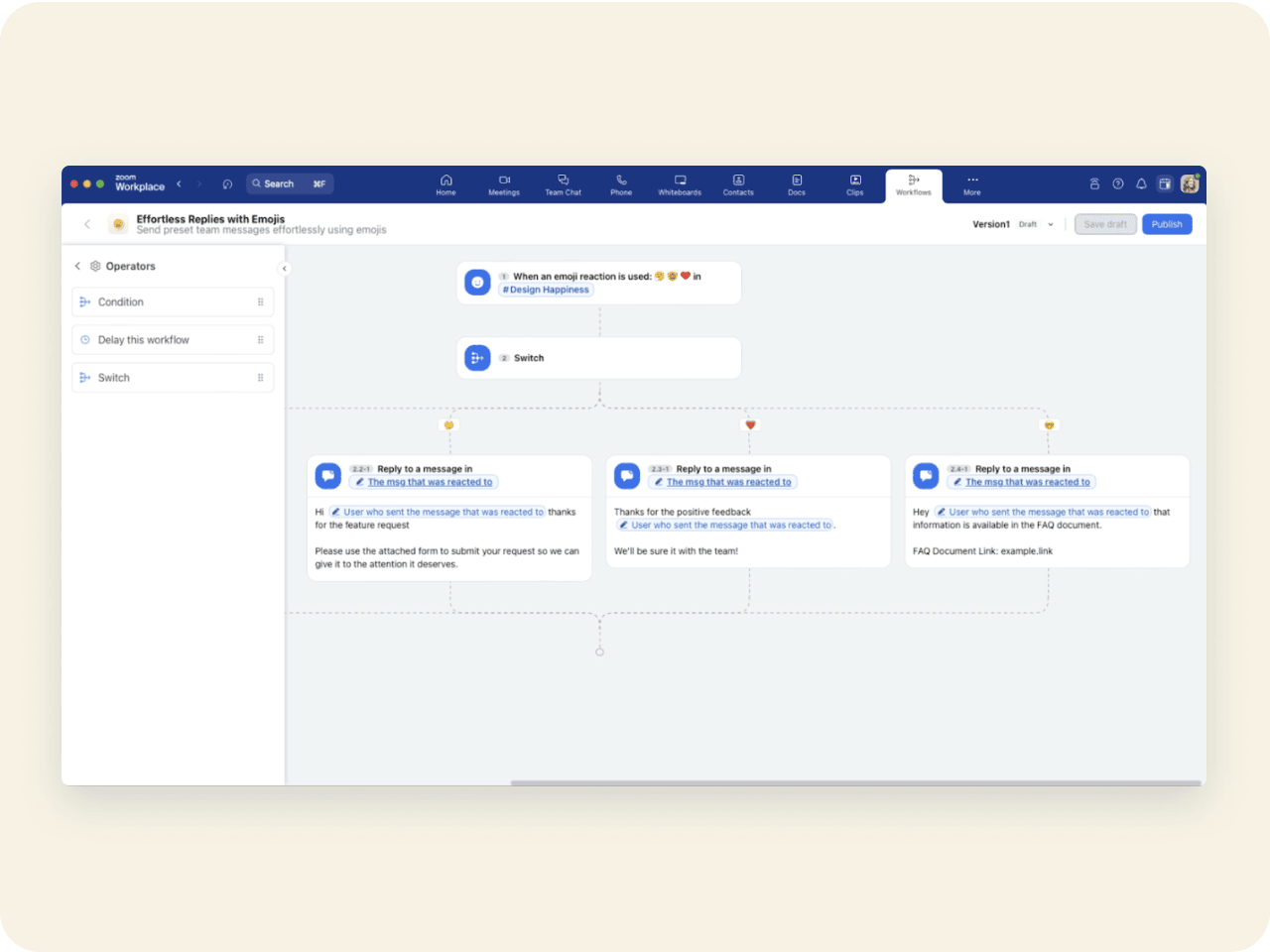Switch to the More menu

click(x=972, y=184)
